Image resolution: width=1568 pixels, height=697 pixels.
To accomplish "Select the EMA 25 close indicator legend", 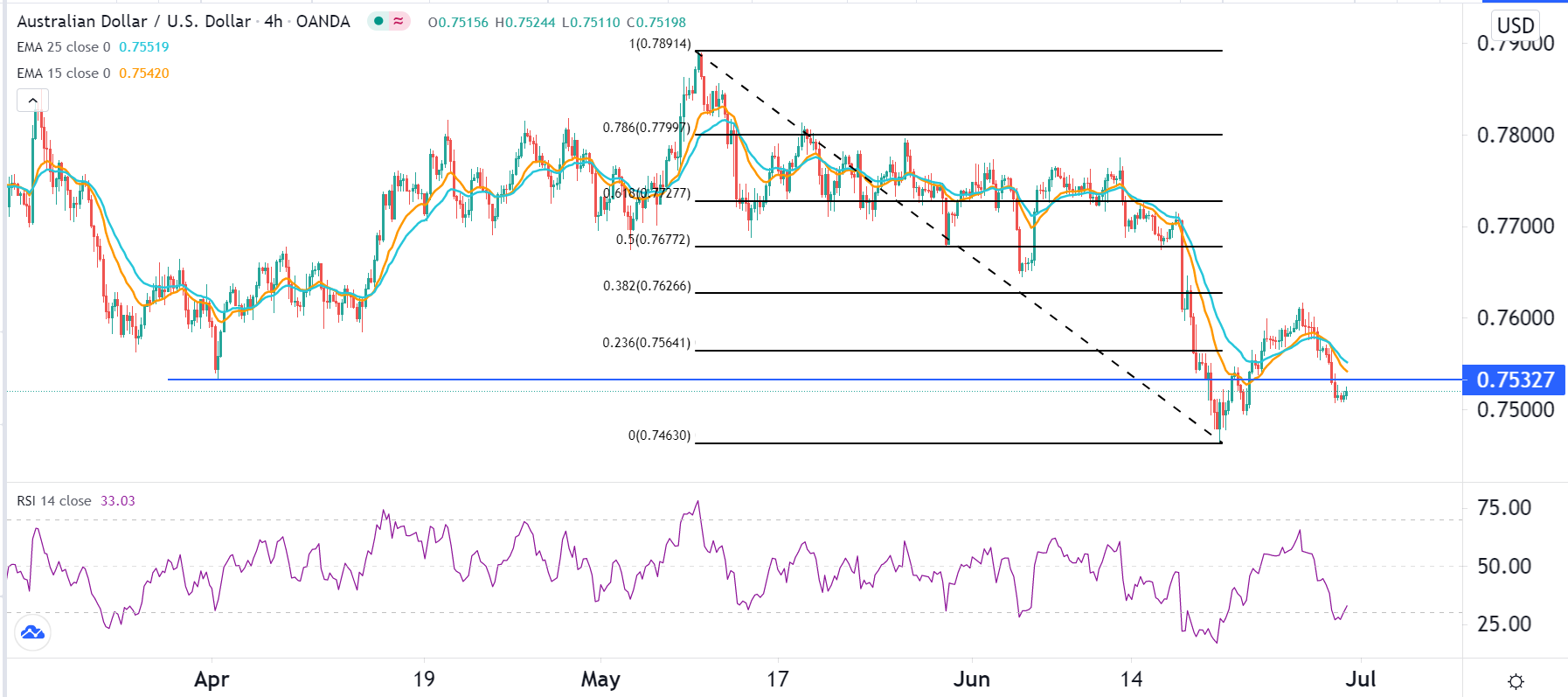I will (x=64, y=47).
